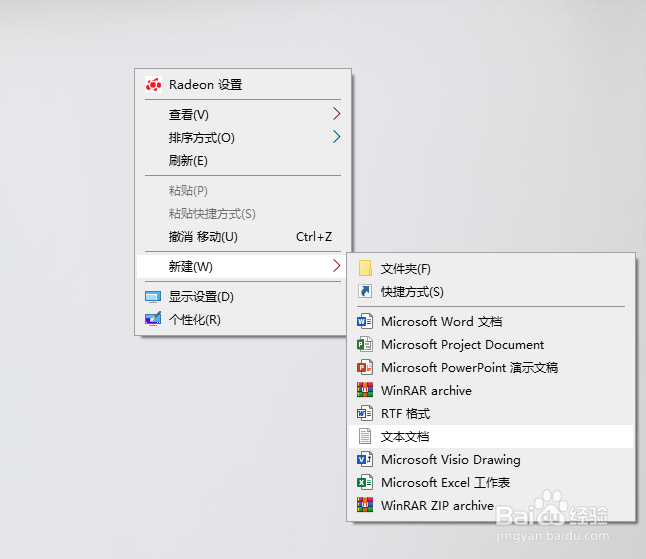Image resolution: width=646 pixels, height=559 pixels.
Task: Choose 撤消 移动(U) in the context menu
Action: (243, 237)
